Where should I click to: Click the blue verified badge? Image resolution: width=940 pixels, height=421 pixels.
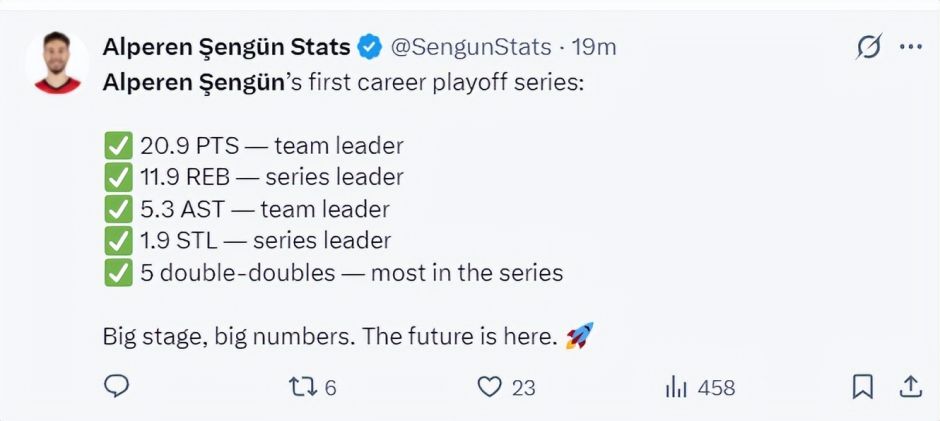[x=370, y=47]
